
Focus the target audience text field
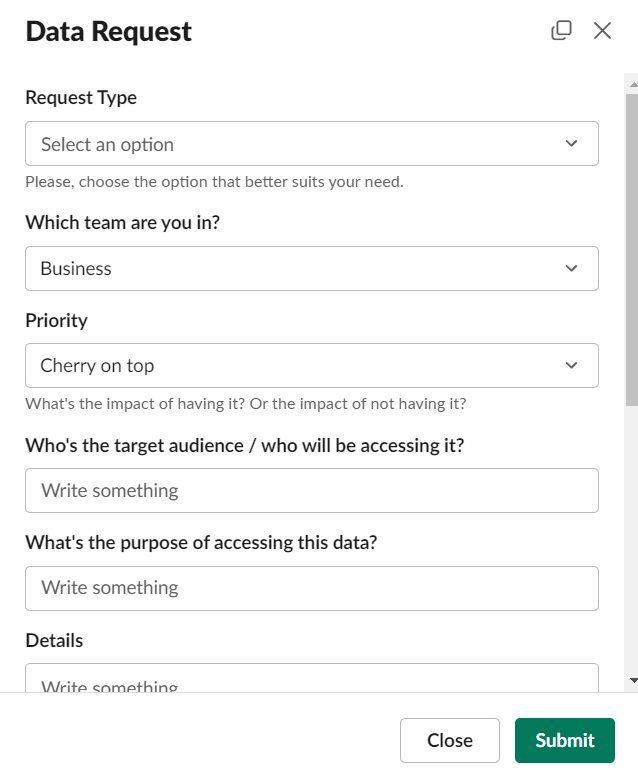(x=311, y=491)
